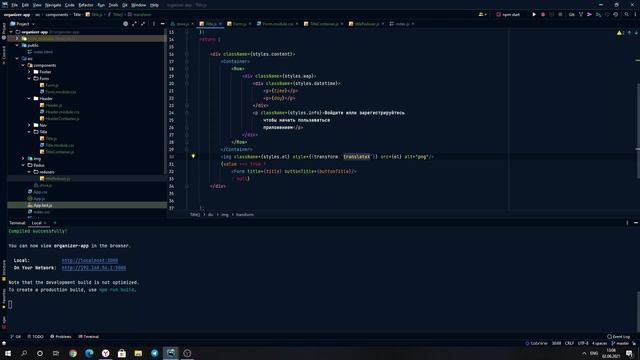Click Expand All icon in Project panel
640x360 pixels.
click(x=134, y=24)
